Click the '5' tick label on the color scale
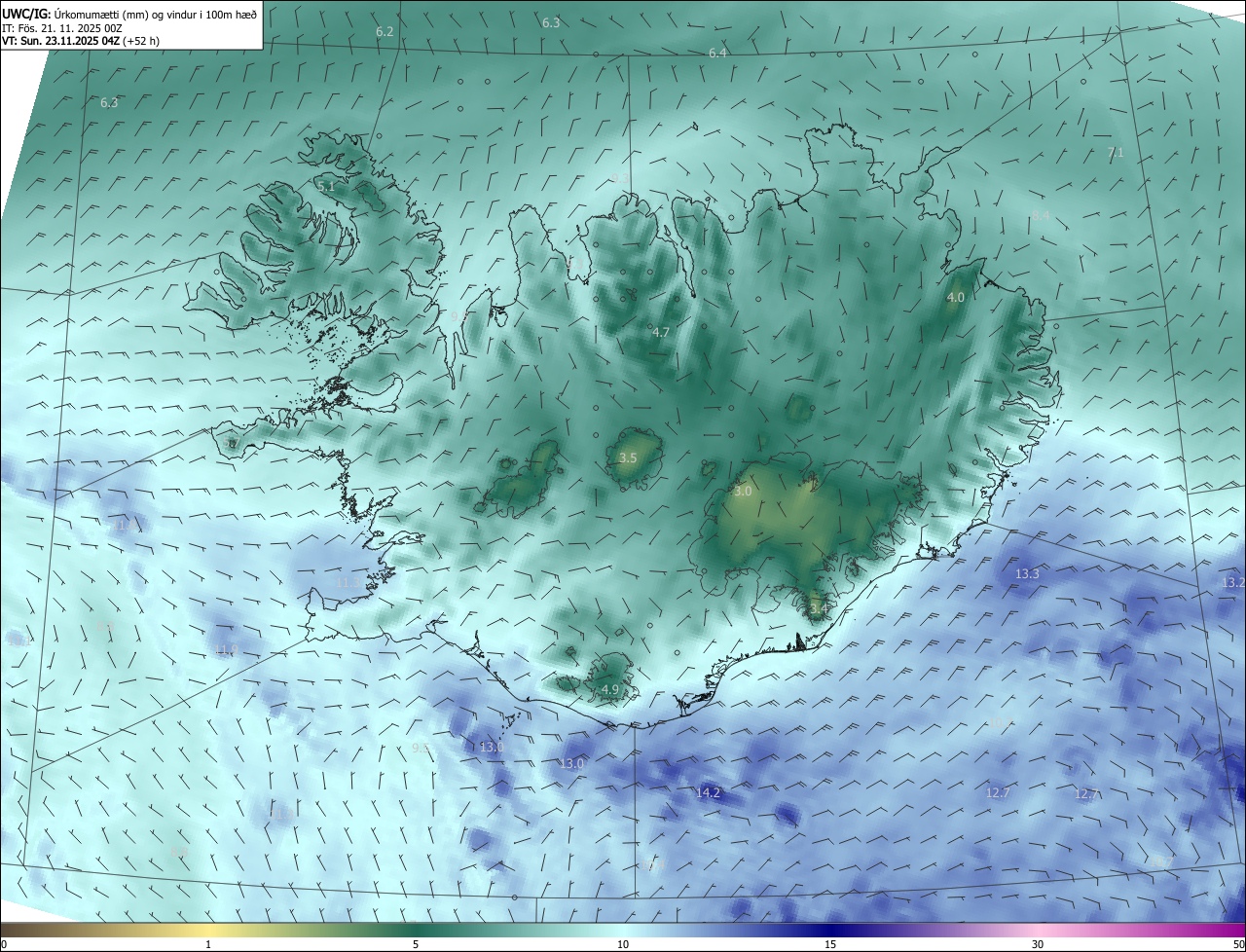 click(x=416, y=944)
